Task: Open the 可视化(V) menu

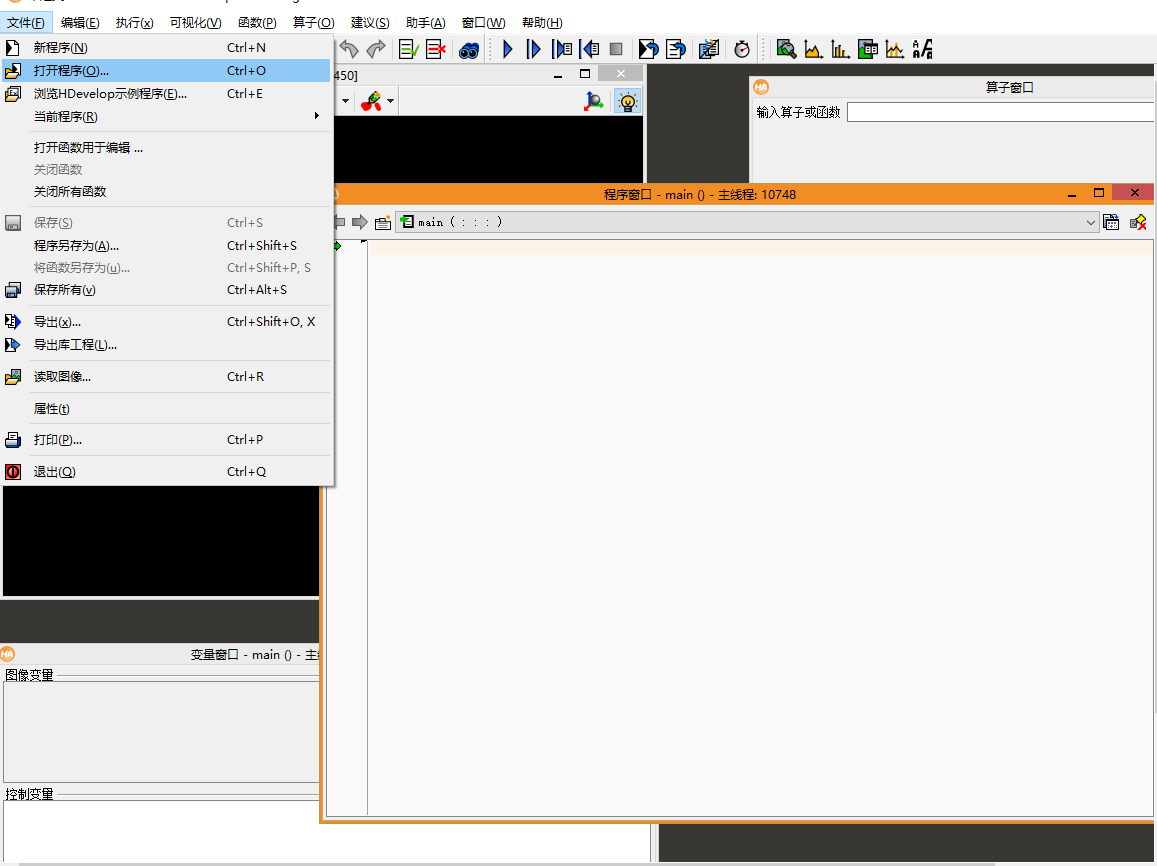Action: coord(196,23)
